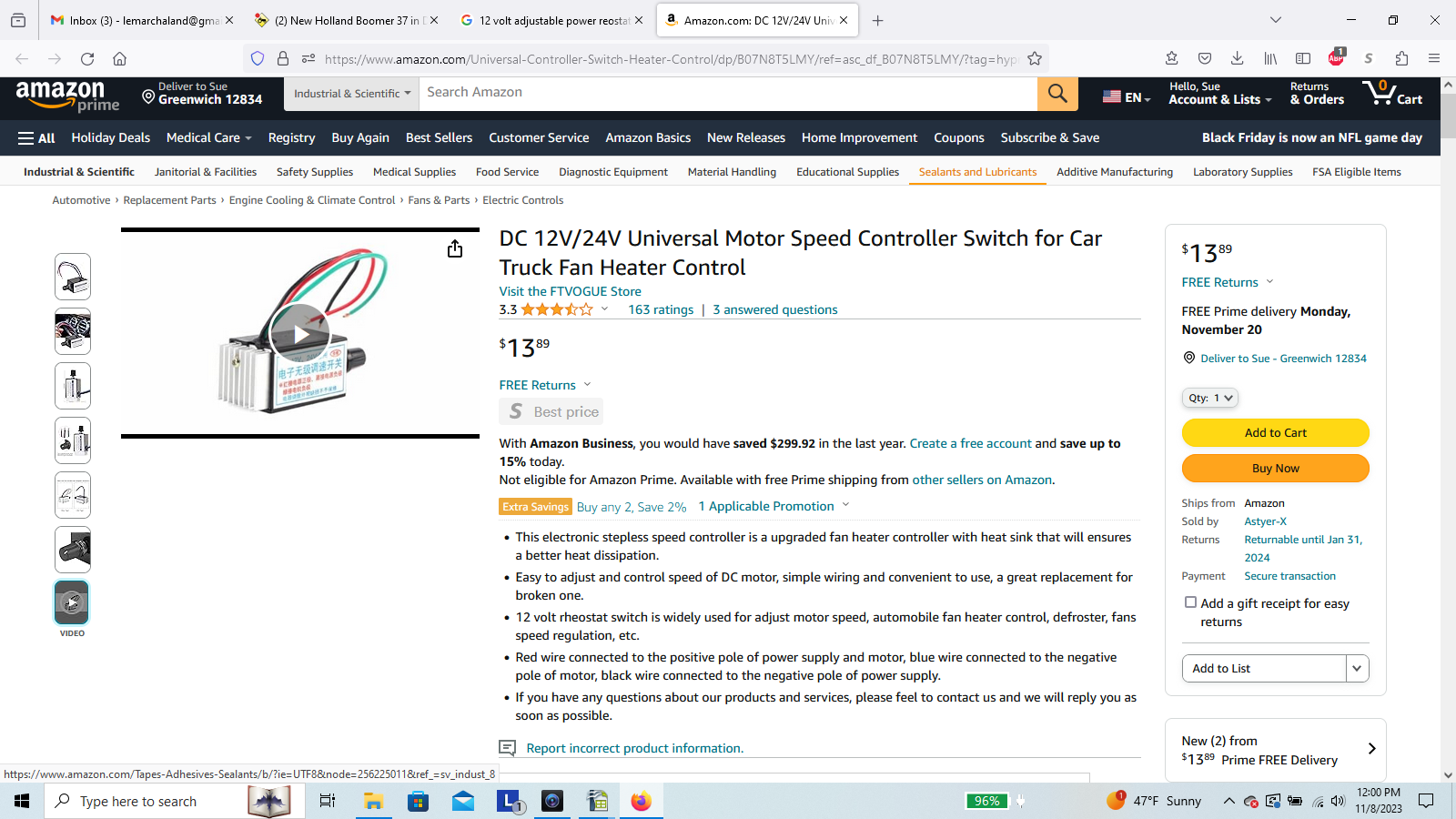1456x819 pixels.
Task: Click the share icon above the product image
Action: (x=455, y=248)
